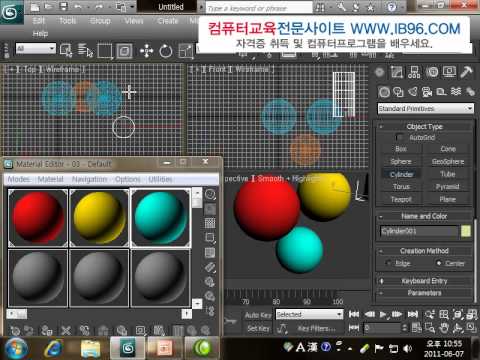Select the cyan material sample slot
The height and width of the screenshot is (360, 480).
pyautogui.click(x=160, y=218)
